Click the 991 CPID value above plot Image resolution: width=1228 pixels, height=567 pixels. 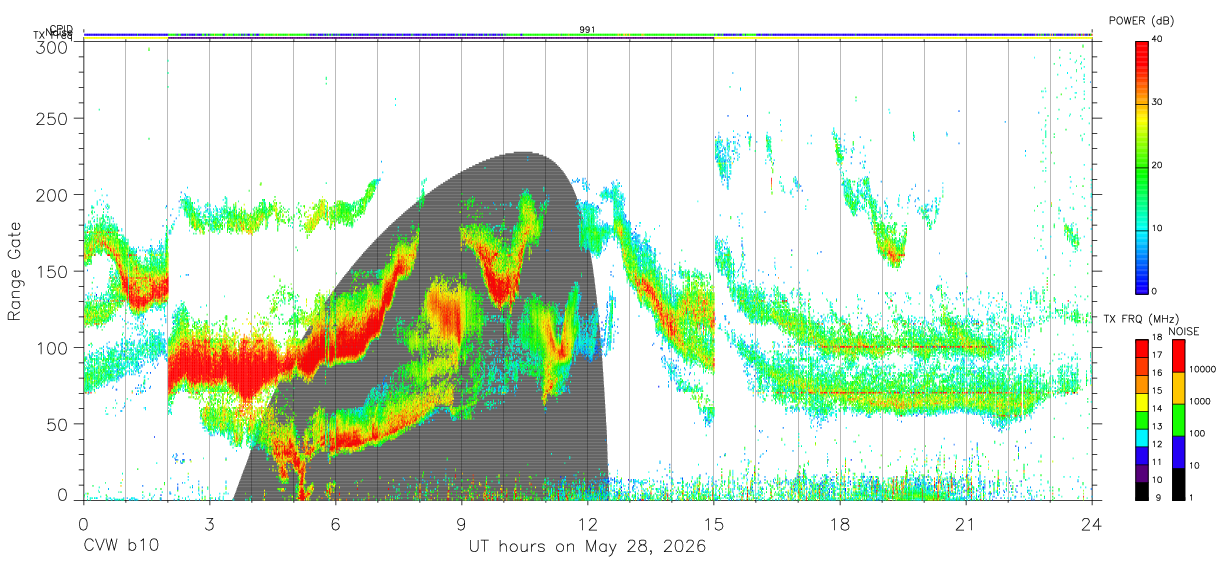[588, 29]
